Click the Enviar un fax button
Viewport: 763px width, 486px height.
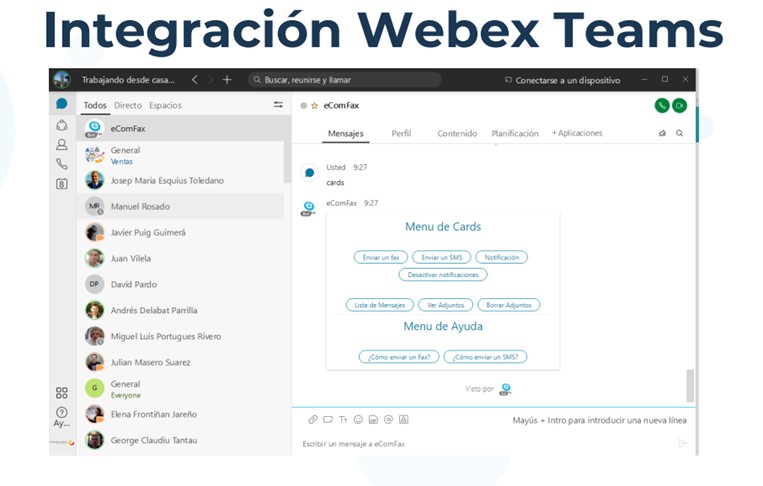coord(381,257)
